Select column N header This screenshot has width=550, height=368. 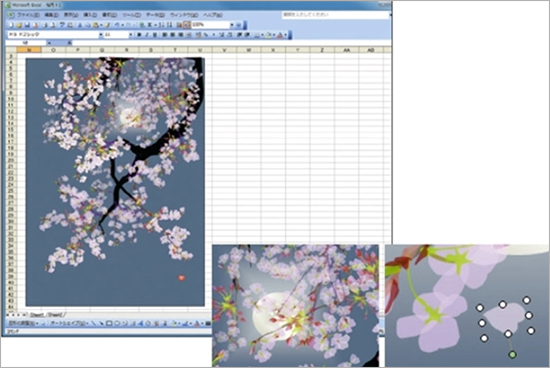pyautogui.click(x=29, y=50)
